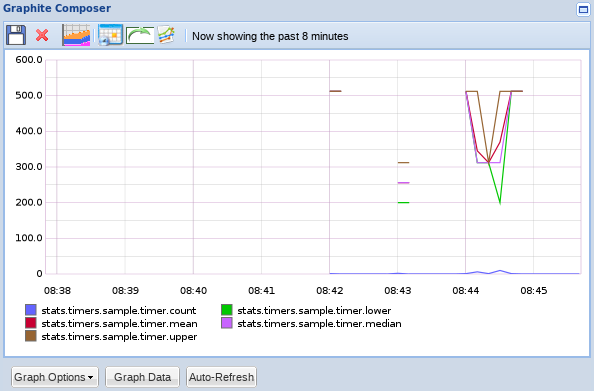Open the calendar date range selector

pos(110,35)
